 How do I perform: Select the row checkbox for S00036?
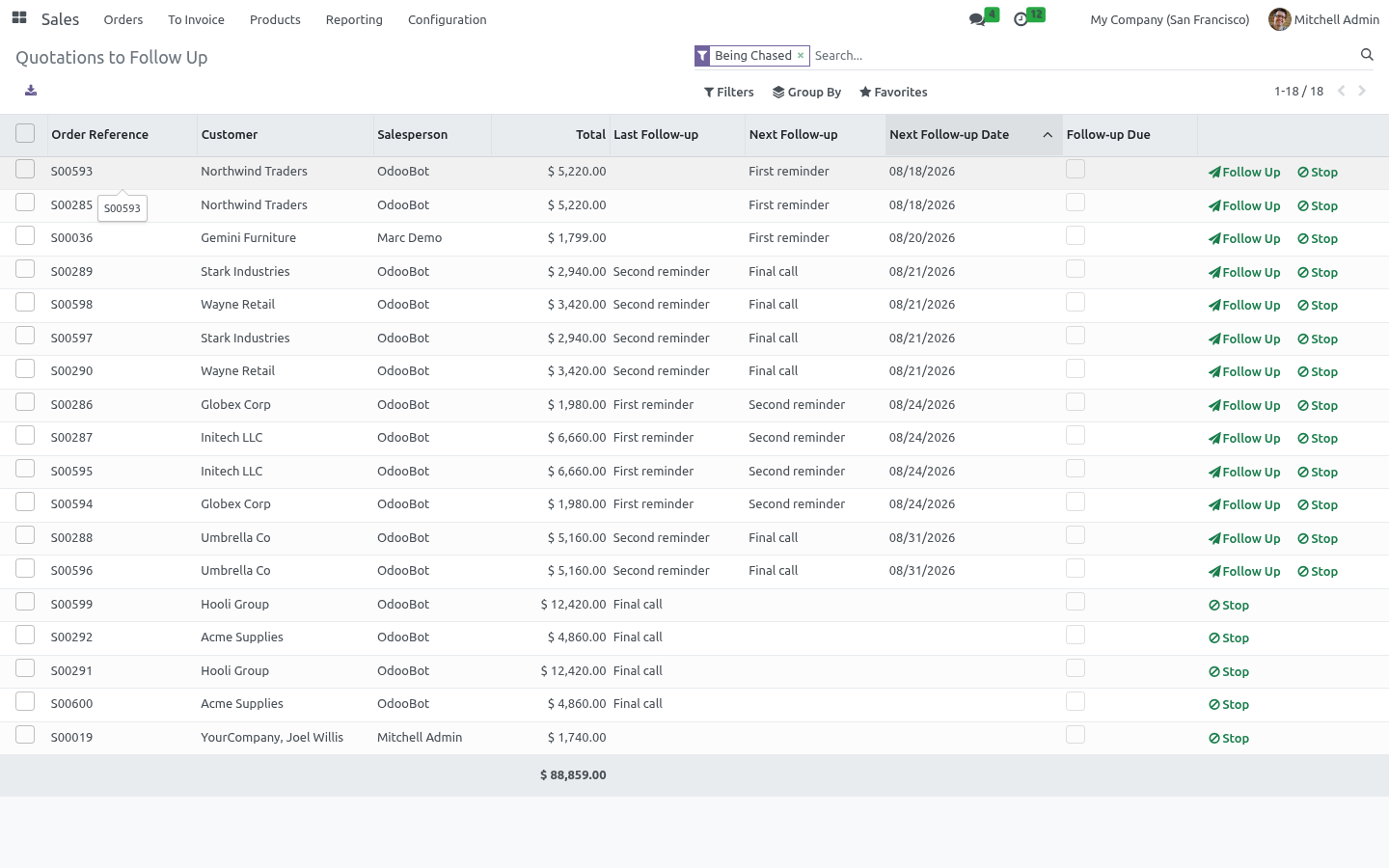25,236
